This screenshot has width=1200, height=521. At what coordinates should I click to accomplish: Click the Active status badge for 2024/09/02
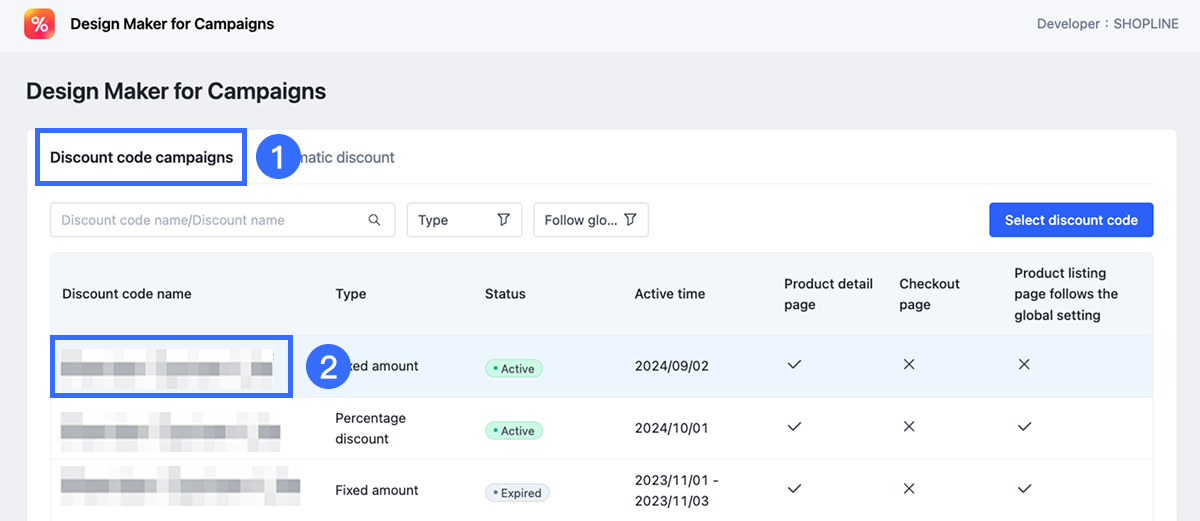pyautogui.click(x=513, y=369)
